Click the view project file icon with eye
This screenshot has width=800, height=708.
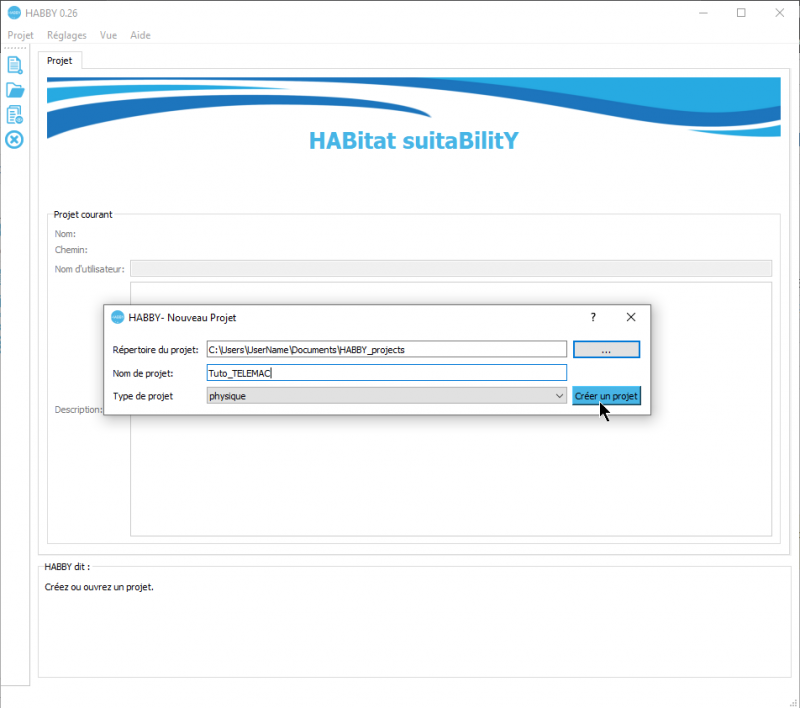click(x=14, y=115)
